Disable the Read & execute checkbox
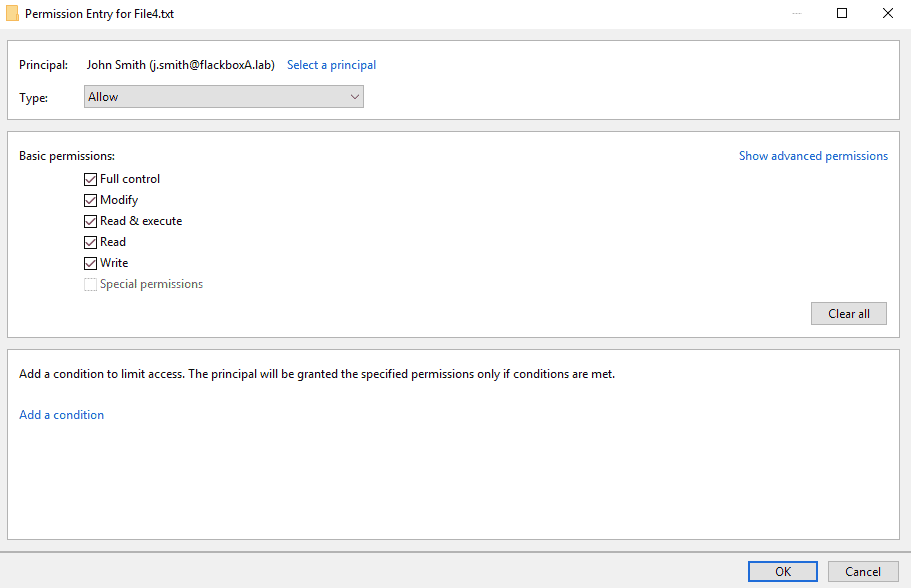The image size is (911, 588). pyautogui.click(x=91, y=221)
